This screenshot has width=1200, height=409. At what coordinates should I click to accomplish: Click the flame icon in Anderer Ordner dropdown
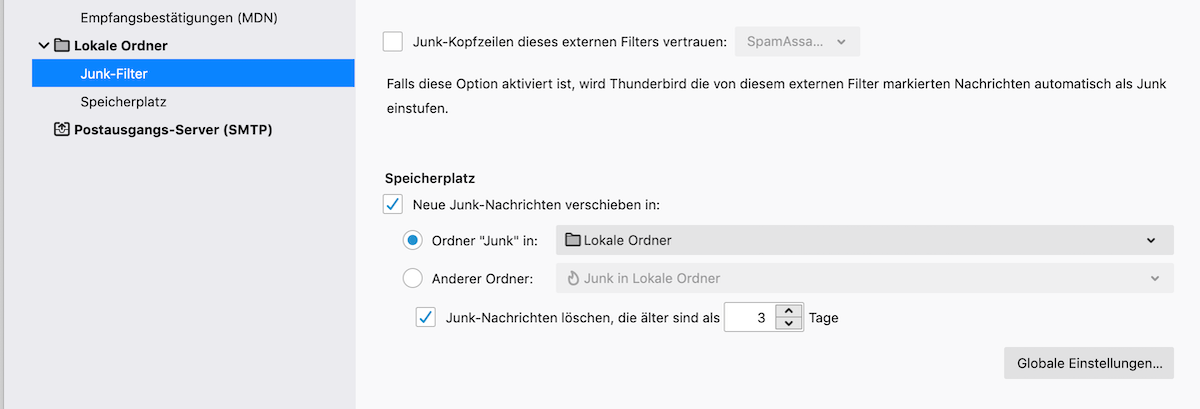(x=572, y=278)
